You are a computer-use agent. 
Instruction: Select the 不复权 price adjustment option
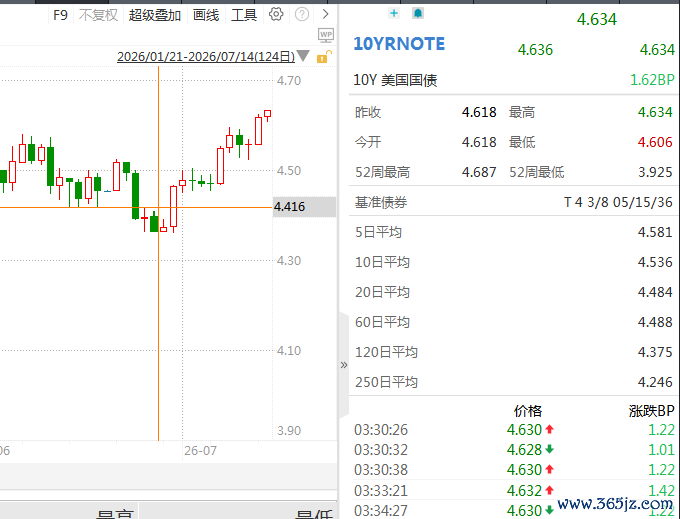(x=98, y=15)
